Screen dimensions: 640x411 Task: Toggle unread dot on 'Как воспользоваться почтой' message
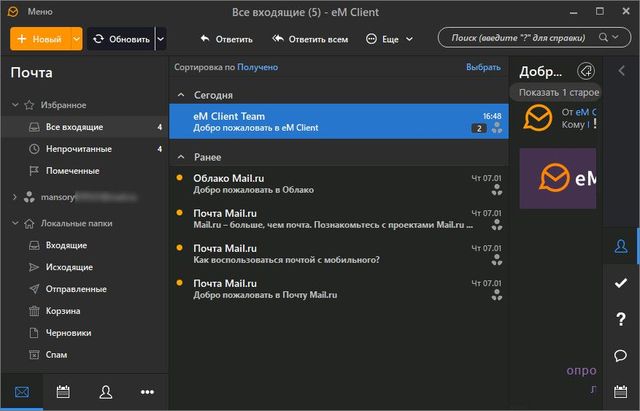pyautogui.click(x=179, y=248)
